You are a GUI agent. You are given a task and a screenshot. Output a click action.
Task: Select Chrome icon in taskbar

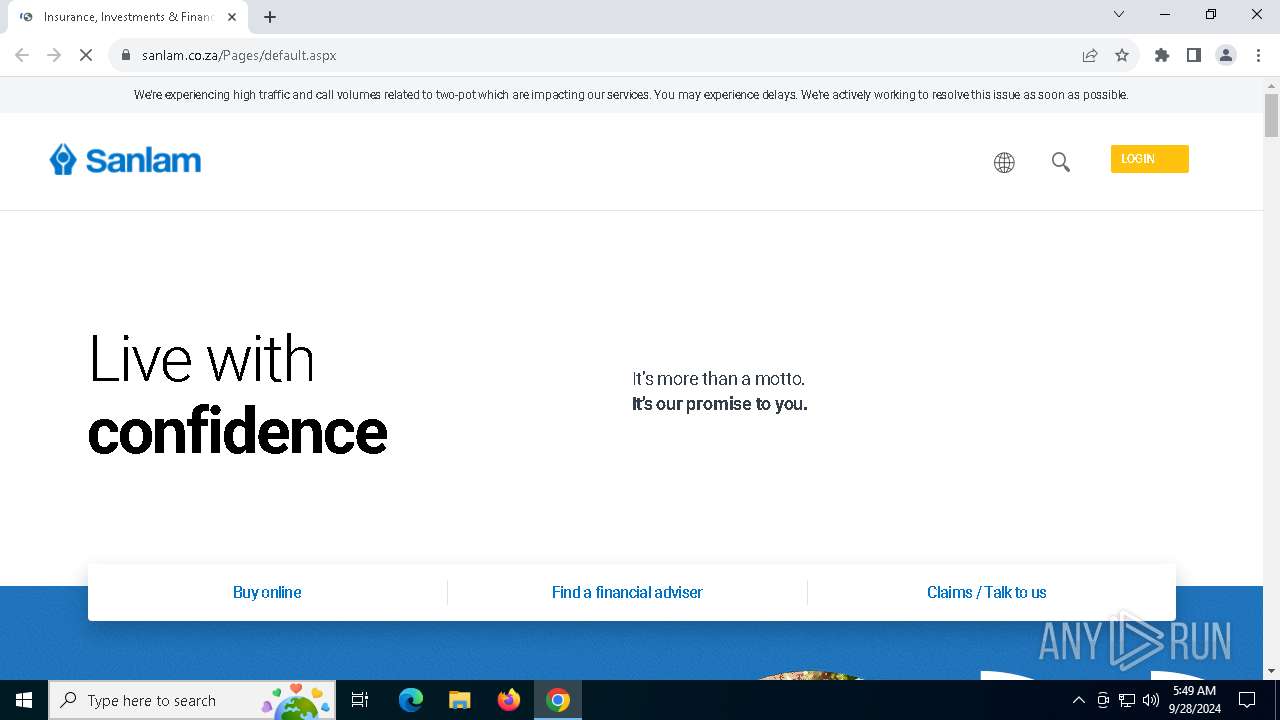pos(558,700)
